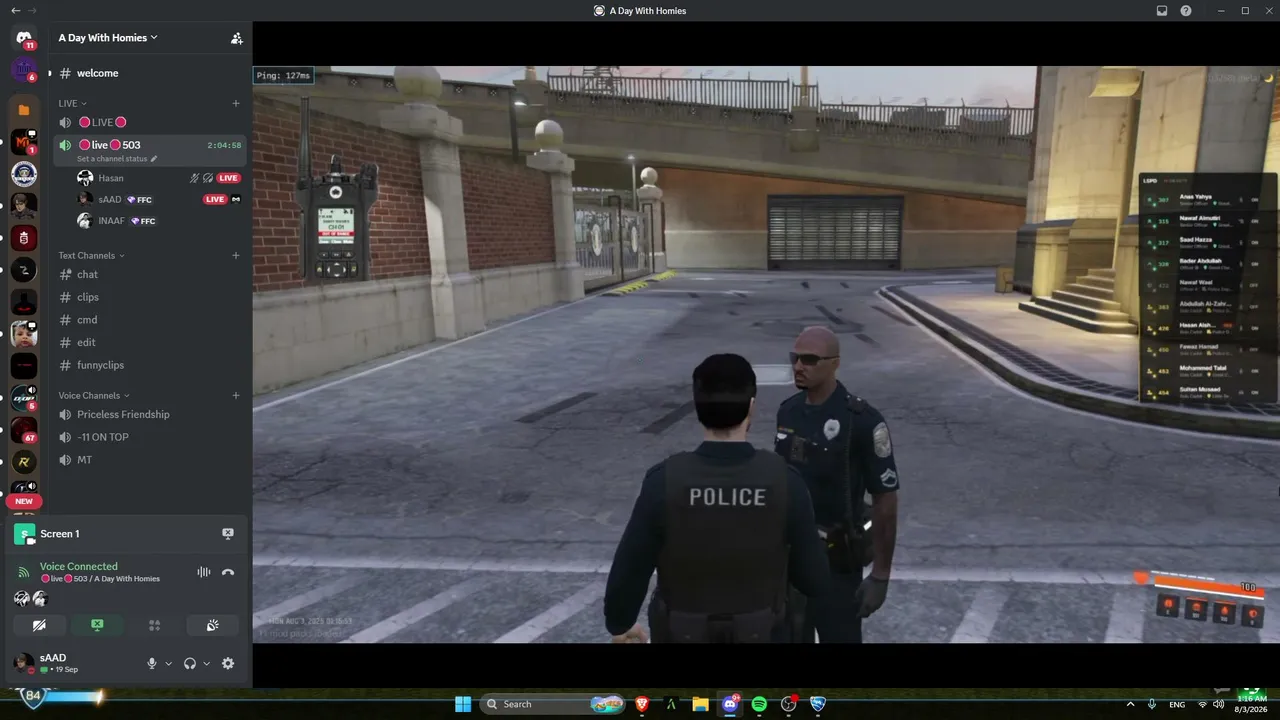Collapse the Voice Channels category

pyautogui.click(x=94, y=395)
